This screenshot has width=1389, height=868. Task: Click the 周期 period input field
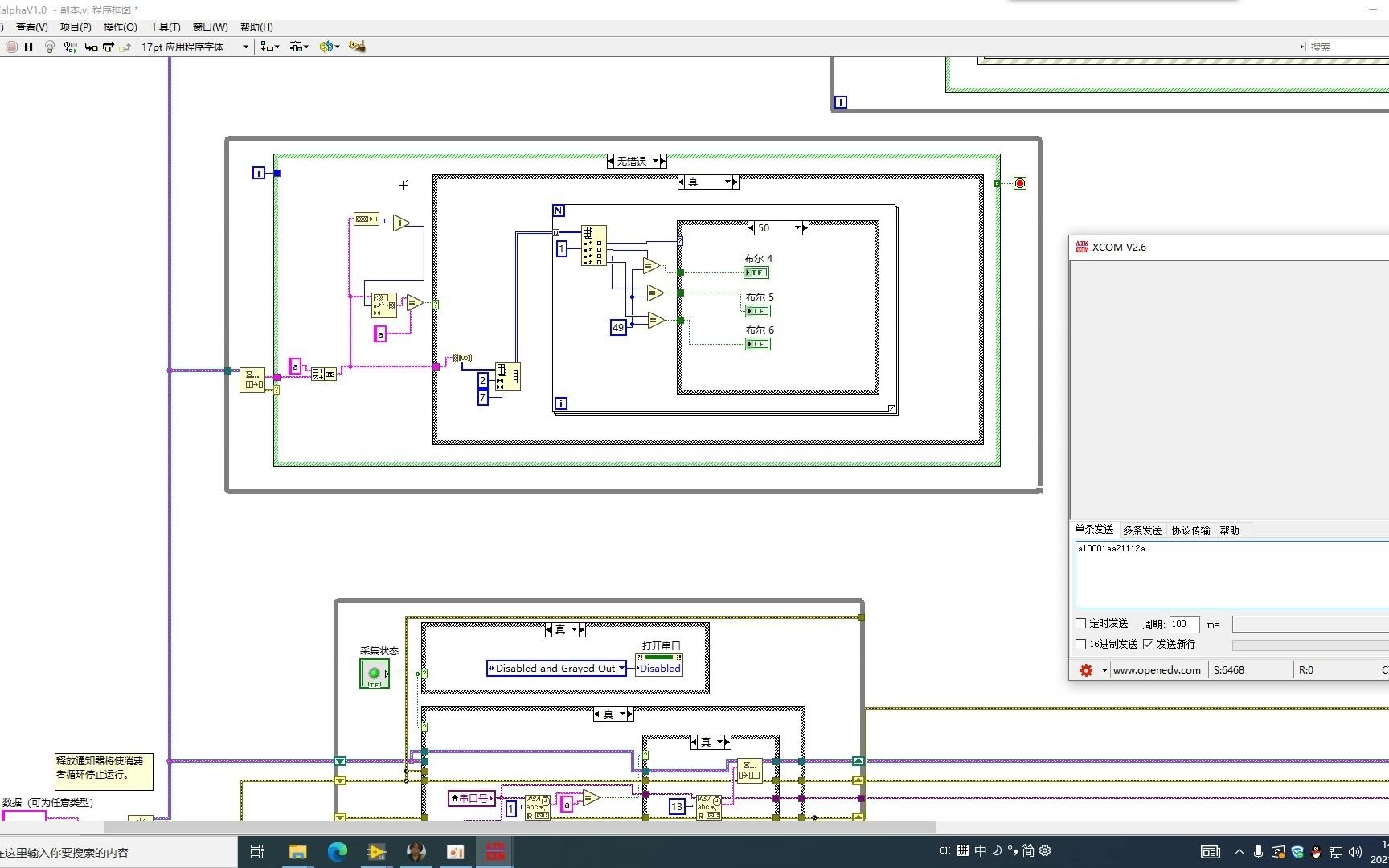[x=1184, y=624]
